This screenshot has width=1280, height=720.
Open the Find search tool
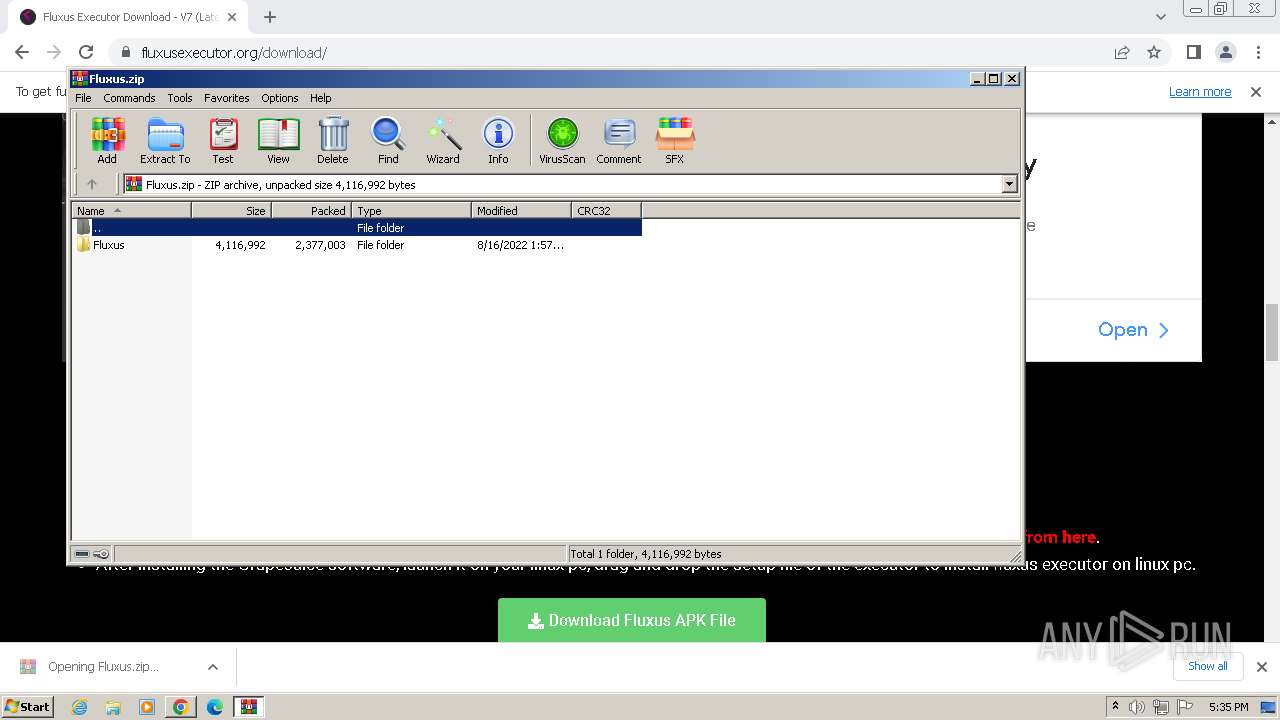[388, 140]
